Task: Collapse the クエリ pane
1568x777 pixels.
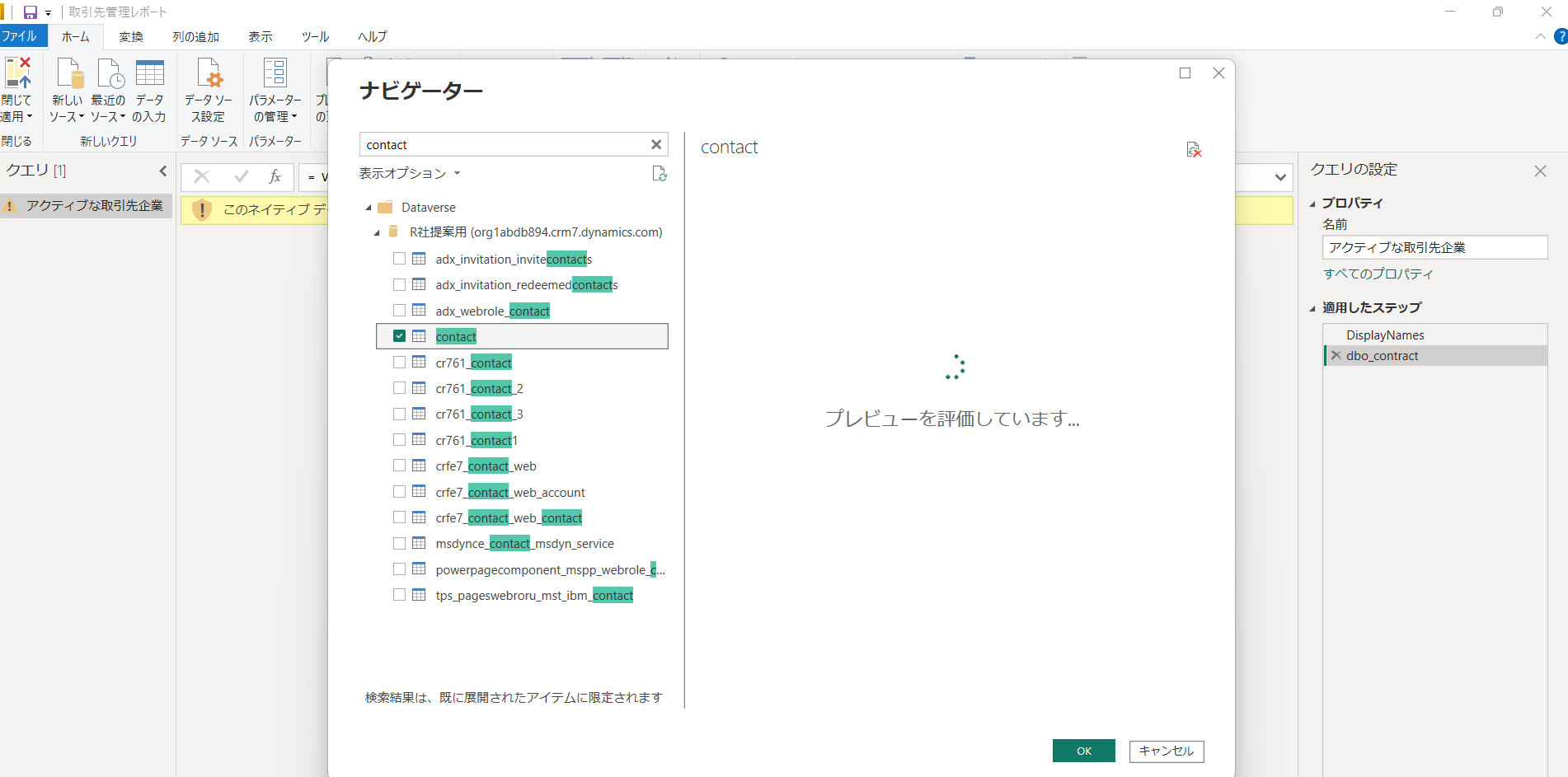Action: (x=162, y=171)
